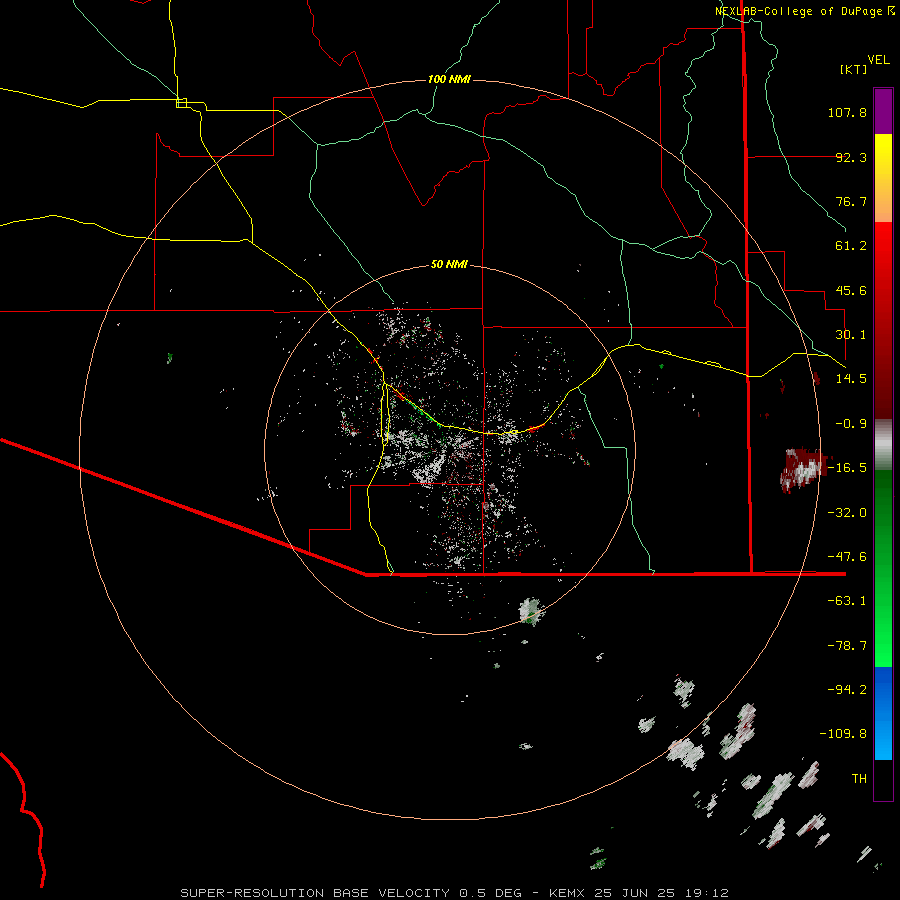
Task: Pick the blue segment of velocity scale
Action: (883, 713)
